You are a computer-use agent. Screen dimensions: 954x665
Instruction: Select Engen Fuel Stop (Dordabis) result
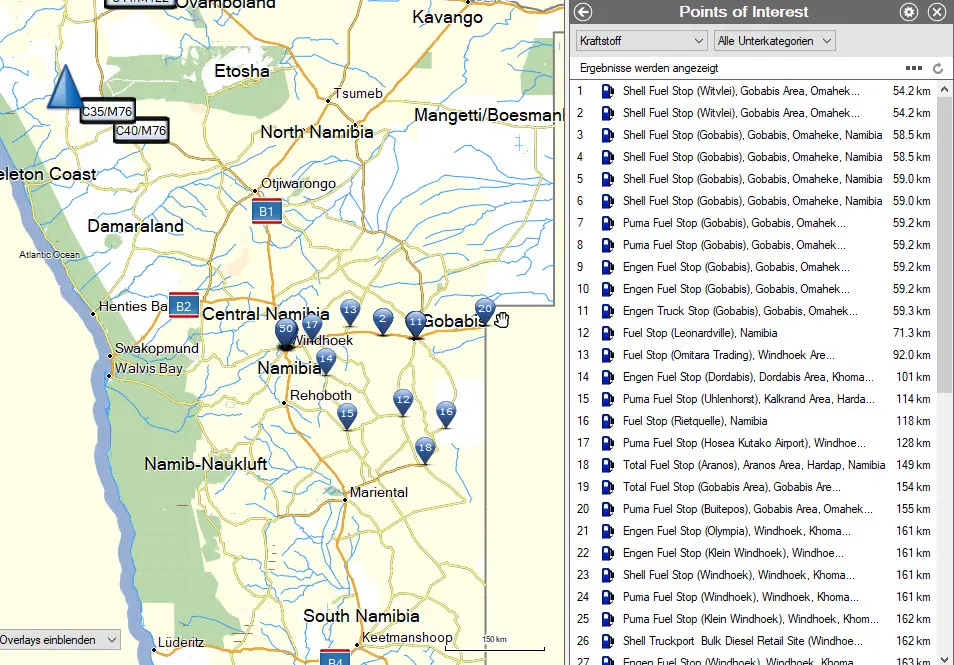click(754, 377)
